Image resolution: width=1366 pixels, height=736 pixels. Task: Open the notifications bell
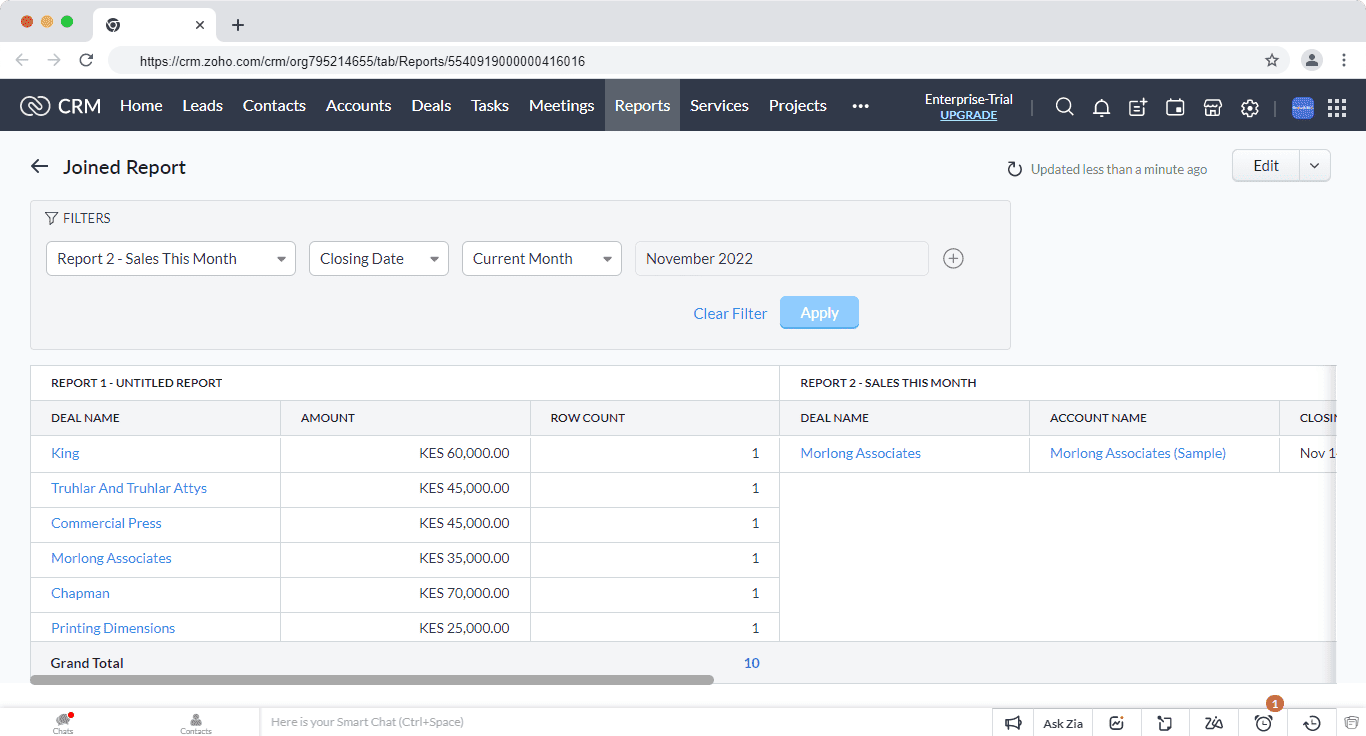1101,107
